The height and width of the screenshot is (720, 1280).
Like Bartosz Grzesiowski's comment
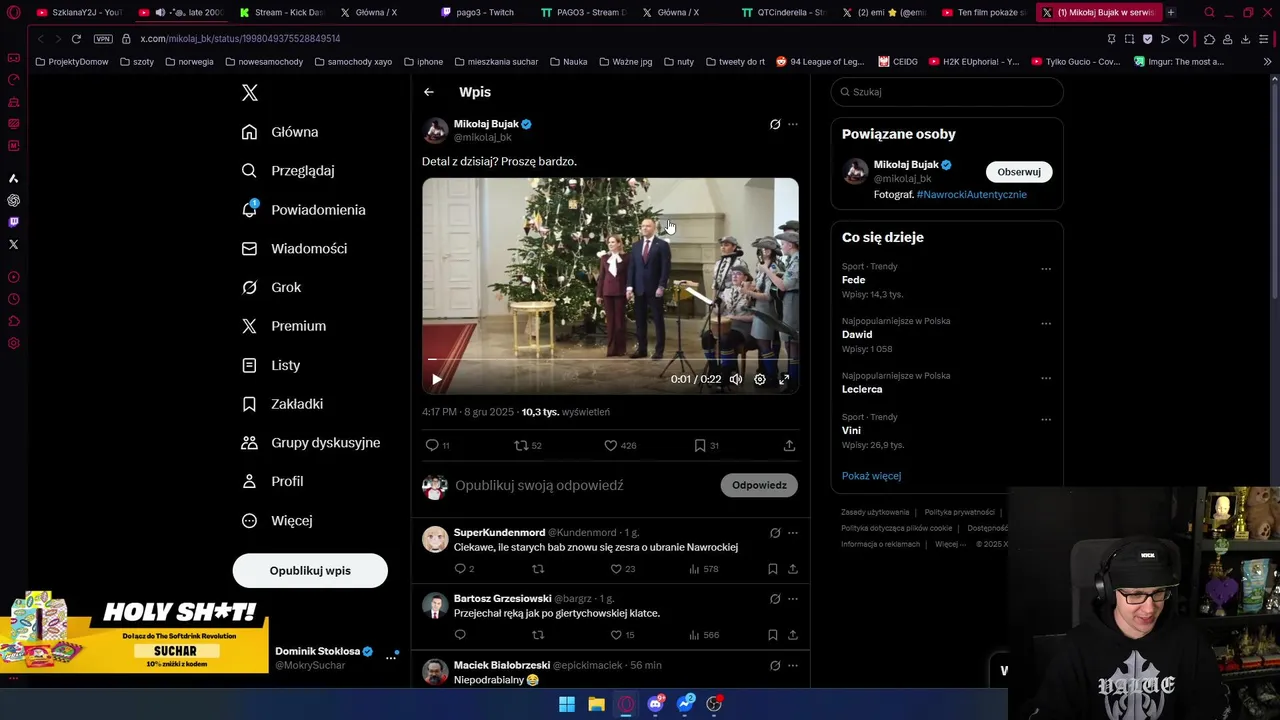click(x=625, y=635)
